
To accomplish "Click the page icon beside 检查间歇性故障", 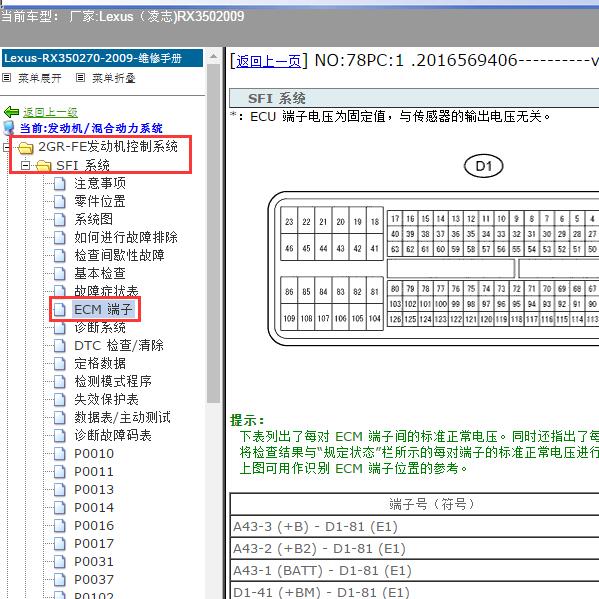I will coord(60,255).
